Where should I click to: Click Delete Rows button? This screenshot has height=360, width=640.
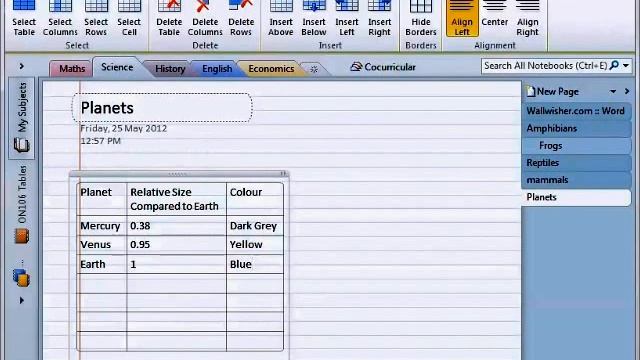point(241,19)
